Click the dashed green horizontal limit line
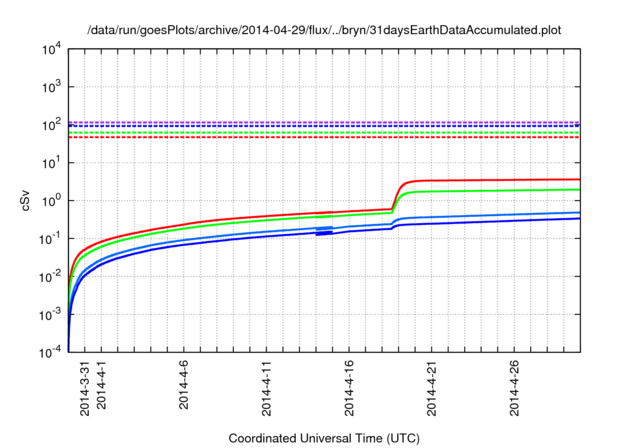The height and width of the screenshot is (448, 640). pyautogui.click(x=324, y=133)
